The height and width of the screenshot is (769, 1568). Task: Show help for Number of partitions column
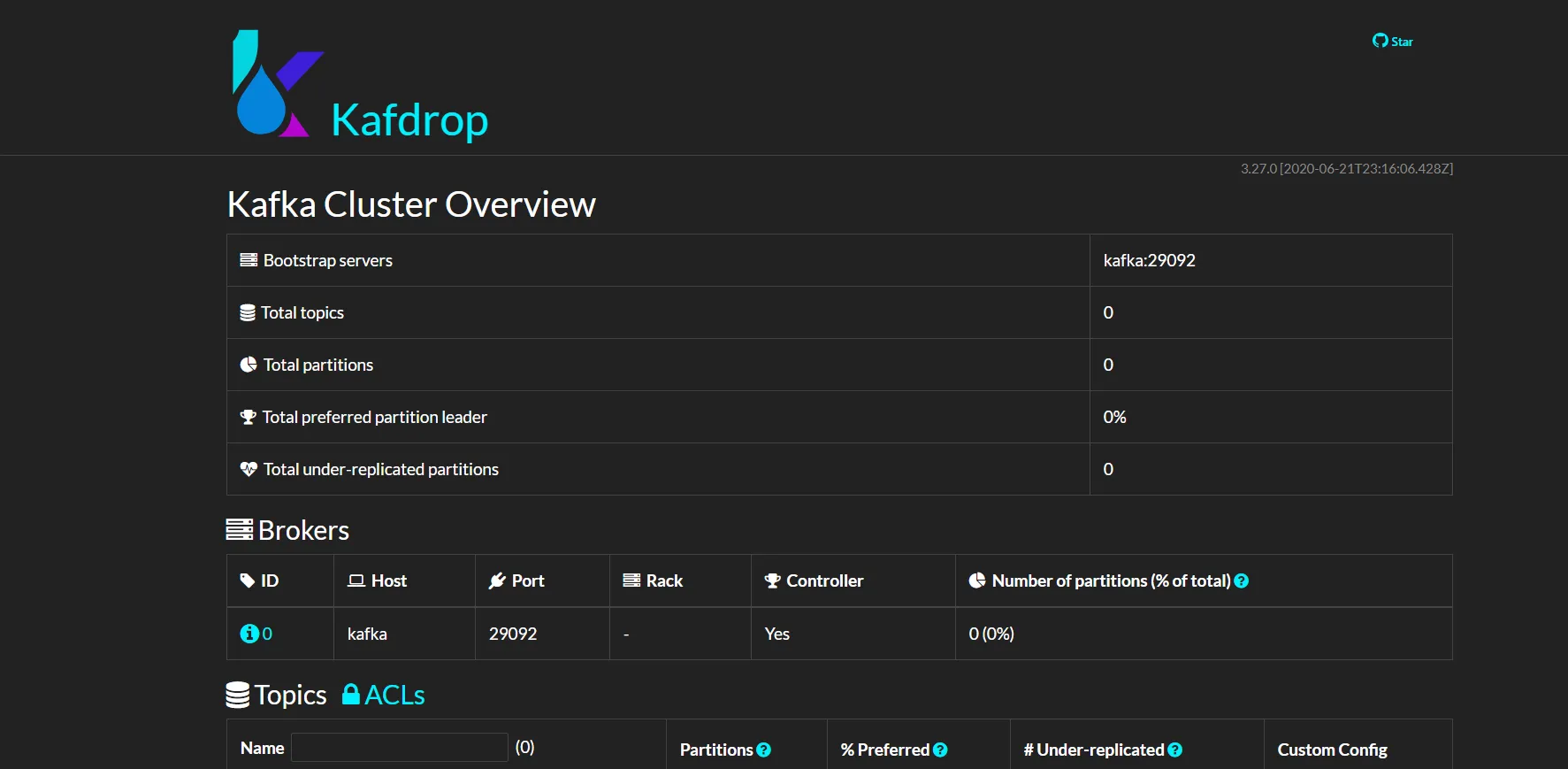point(1242,581)
